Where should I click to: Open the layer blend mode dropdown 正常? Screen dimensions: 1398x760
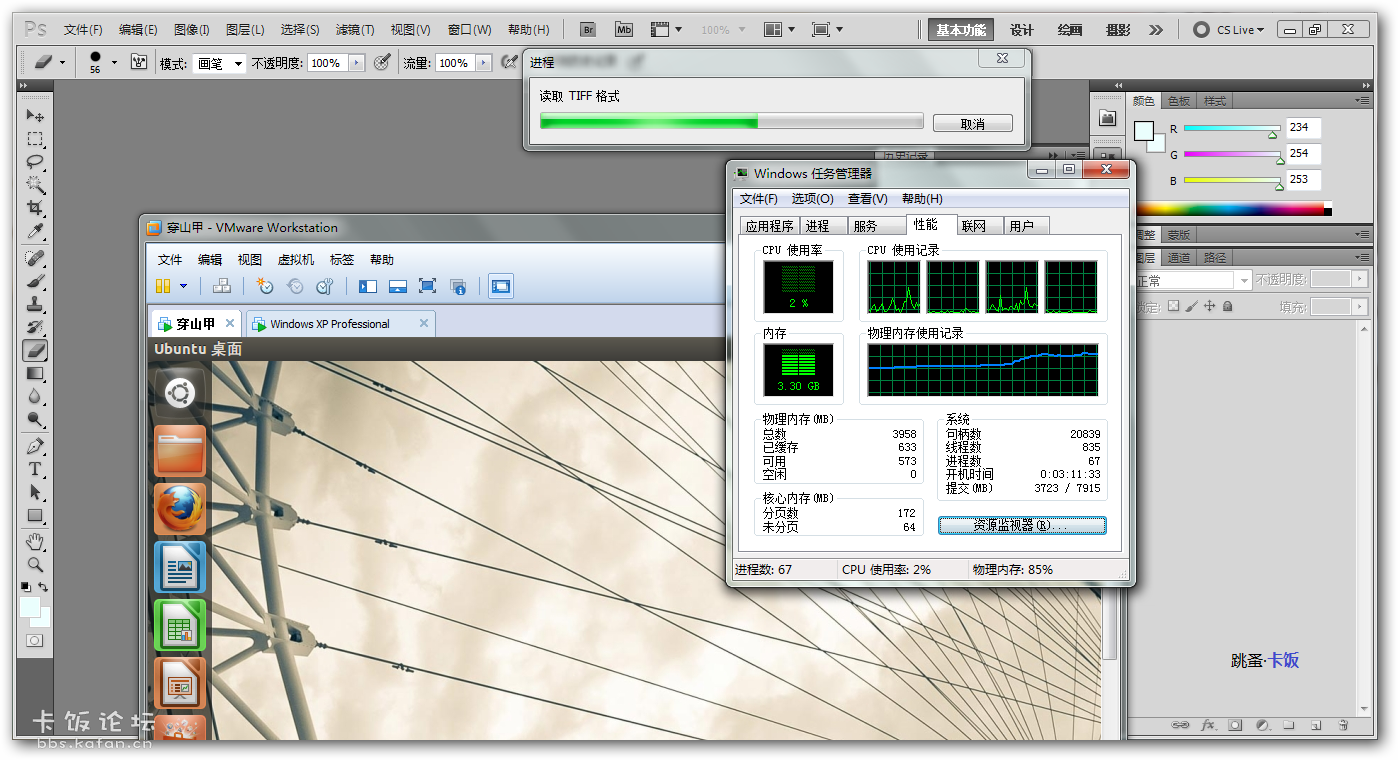pos(1192,281)
